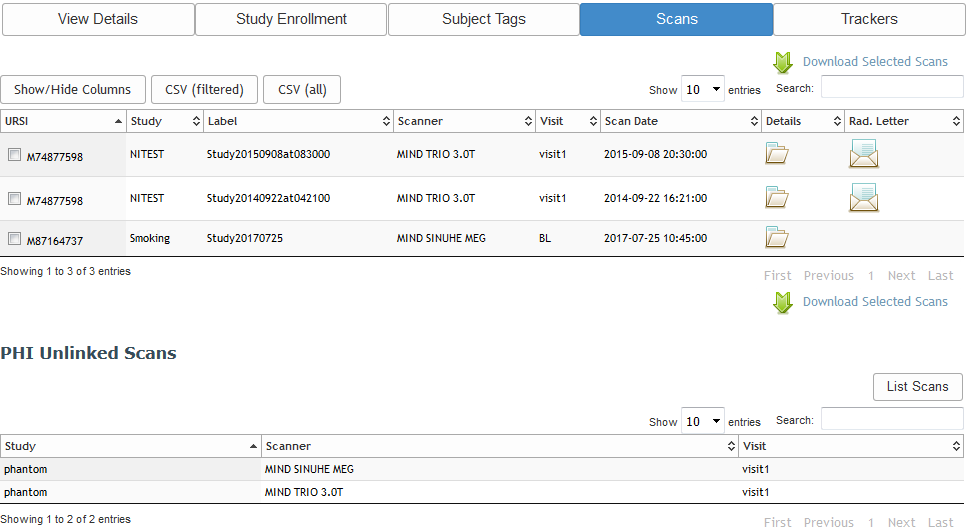The height and width of the screenshot is (530, 971).
Task: Open details folder for Study20150908at083000 scan
Action: (x=777, y=153)
